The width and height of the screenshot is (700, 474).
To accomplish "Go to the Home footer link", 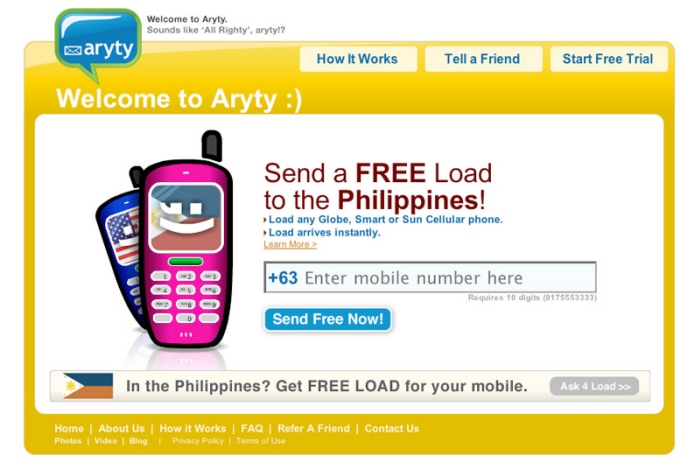I will tap(69, 428).
